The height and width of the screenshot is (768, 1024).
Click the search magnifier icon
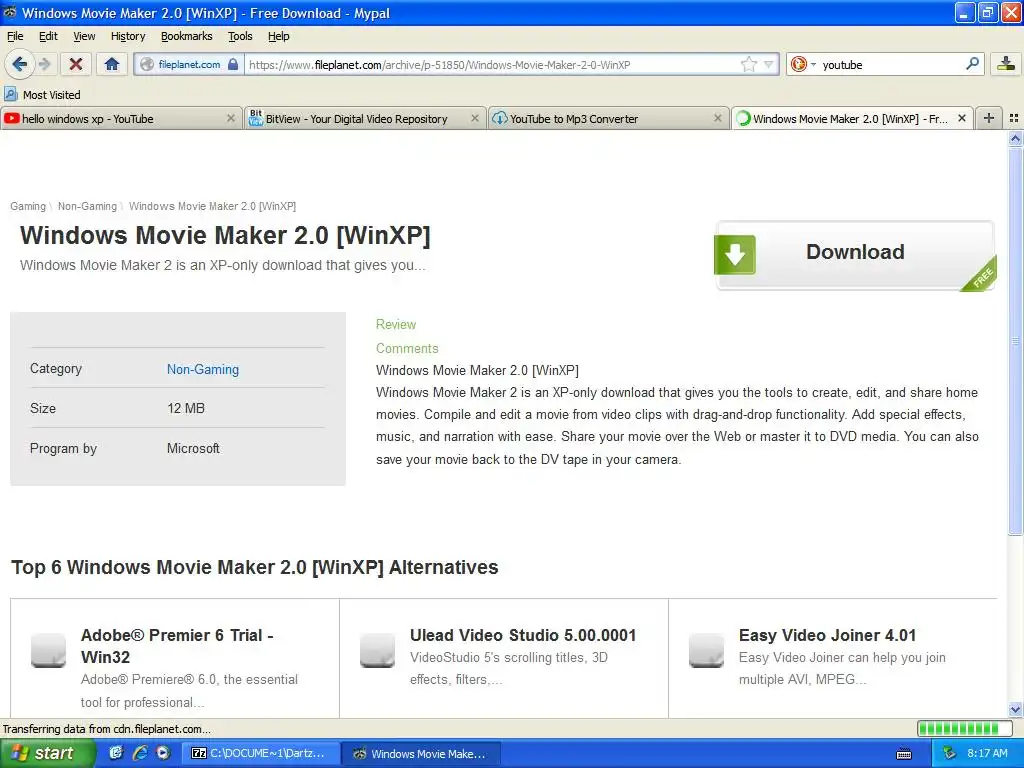coord(972,64)
